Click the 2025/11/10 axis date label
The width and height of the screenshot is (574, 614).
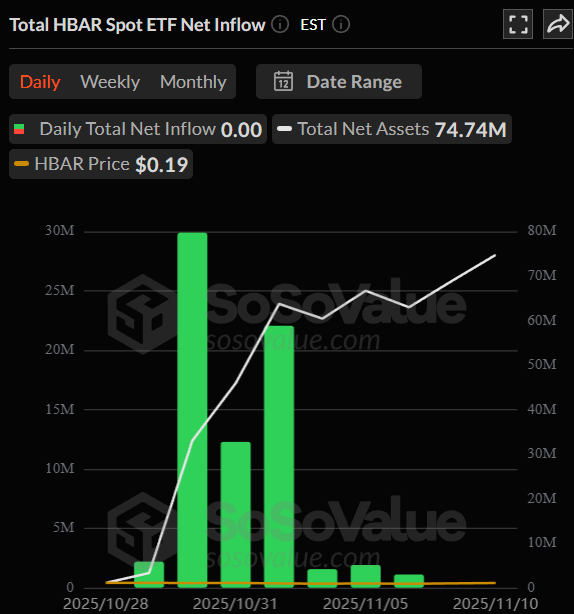pyautogui.click(x=495, y=603)
